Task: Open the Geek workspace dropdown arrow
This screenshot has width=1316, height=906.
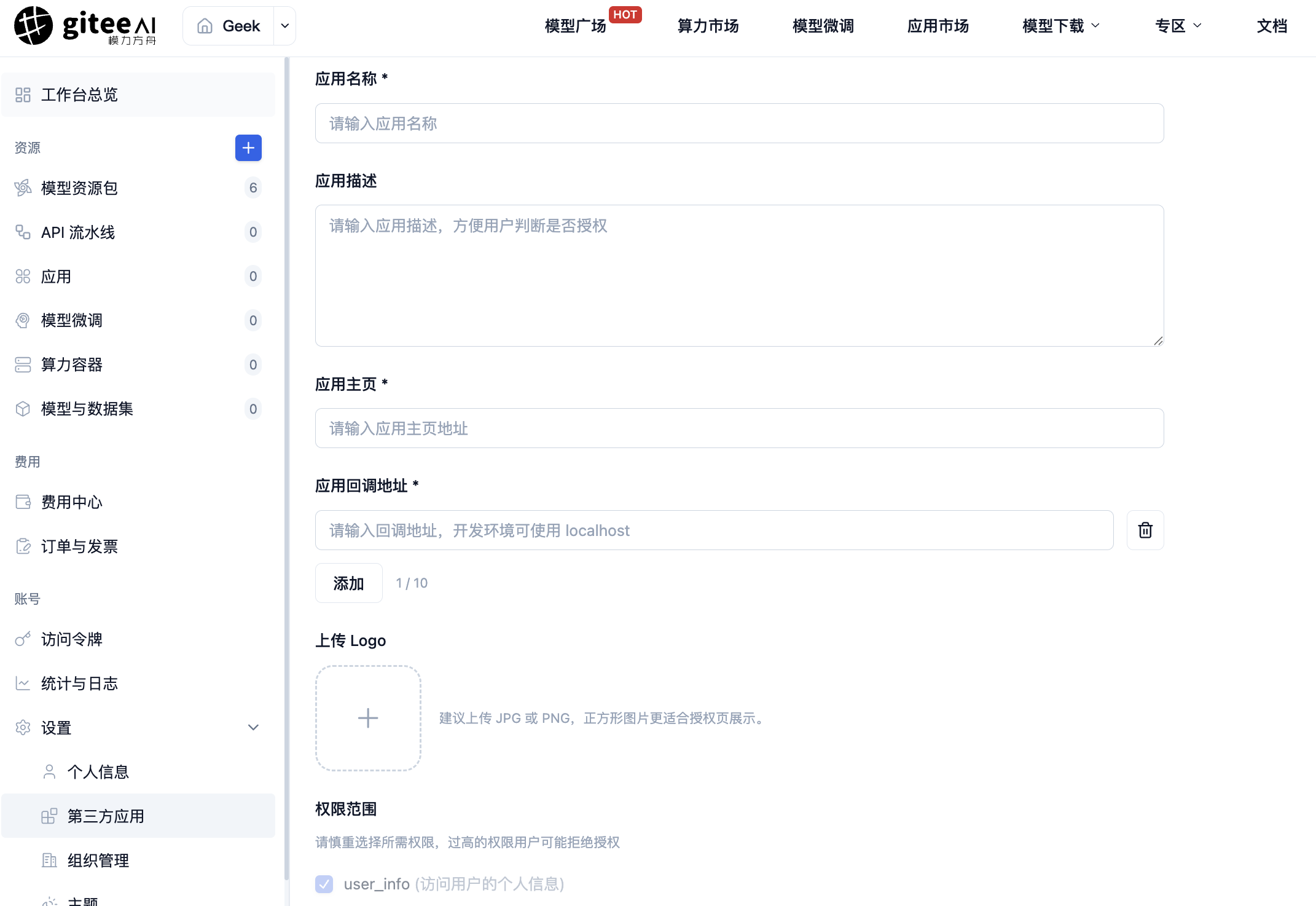Action: pyautogui.click(x=284, y=26)
